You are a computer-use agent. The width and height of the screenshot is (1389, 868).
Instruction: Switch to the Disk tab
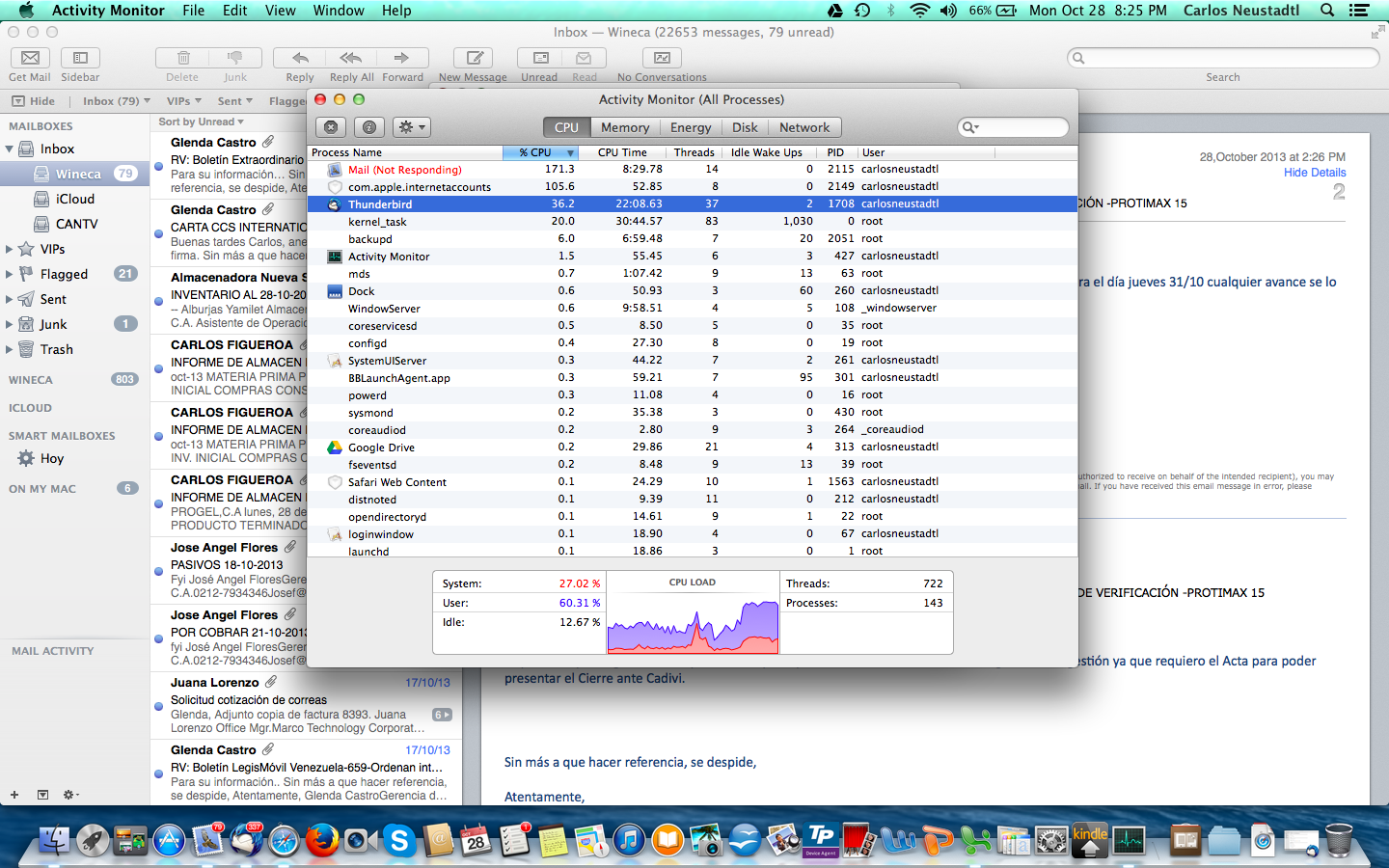coord(745,127)
